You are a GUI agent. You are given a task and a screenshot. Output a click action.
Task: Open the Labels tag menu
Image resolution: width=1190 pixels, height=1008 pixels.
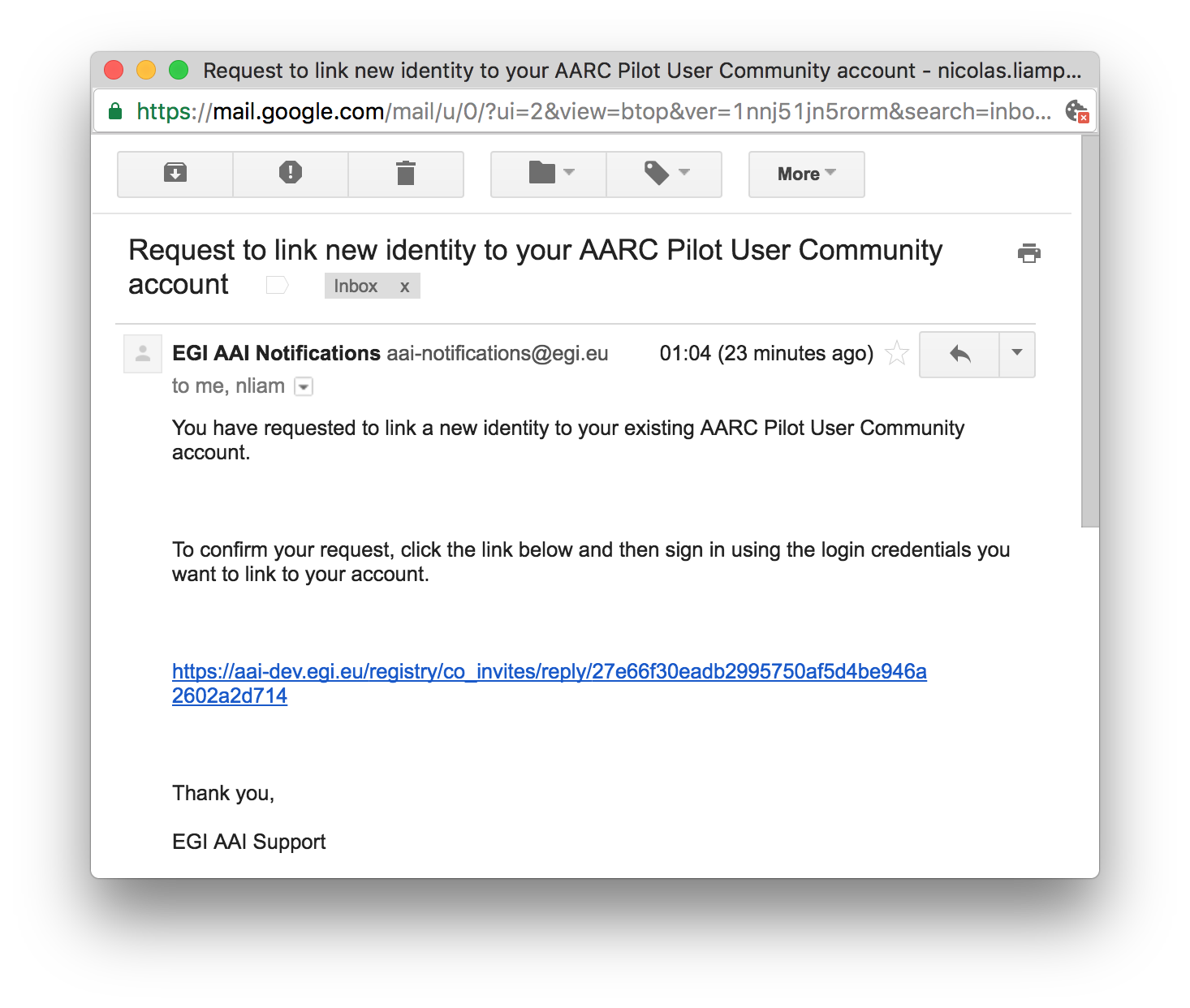pyautogui.click(x=665, y=174)
